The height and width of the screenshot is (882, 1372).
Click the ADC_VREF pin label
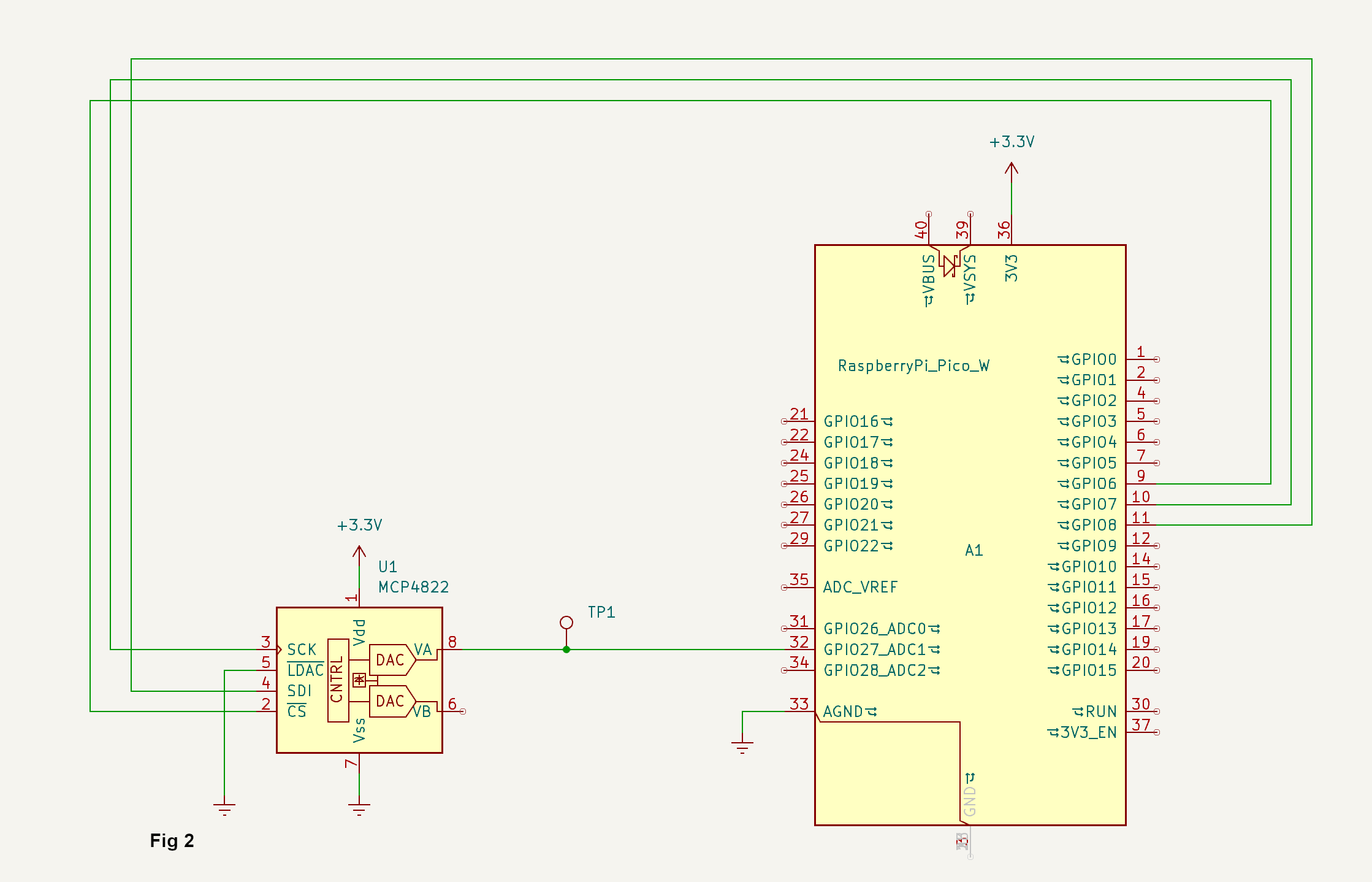860,587
